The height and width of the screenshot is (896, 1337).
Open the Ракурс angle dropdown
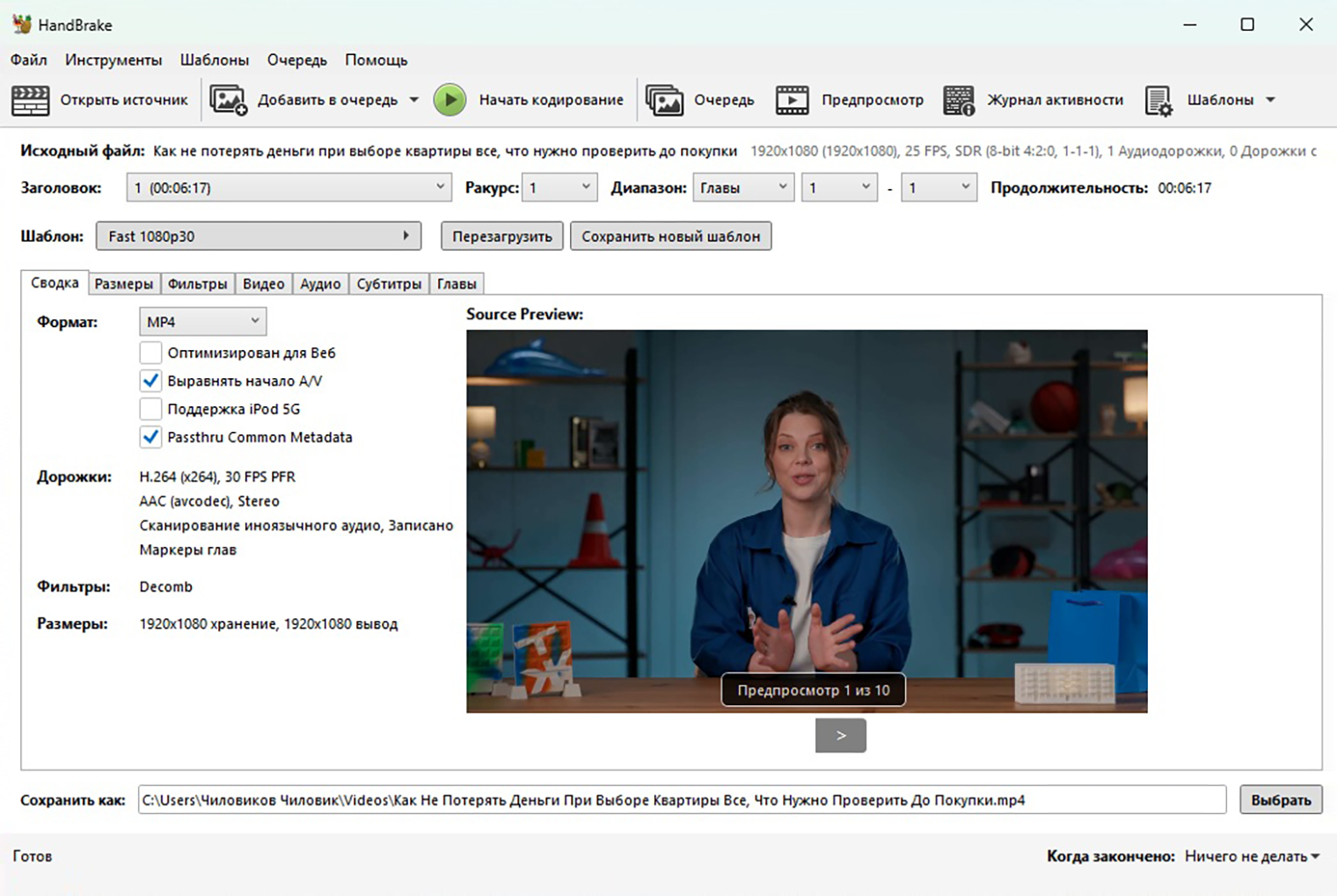(x=559, y=187)
